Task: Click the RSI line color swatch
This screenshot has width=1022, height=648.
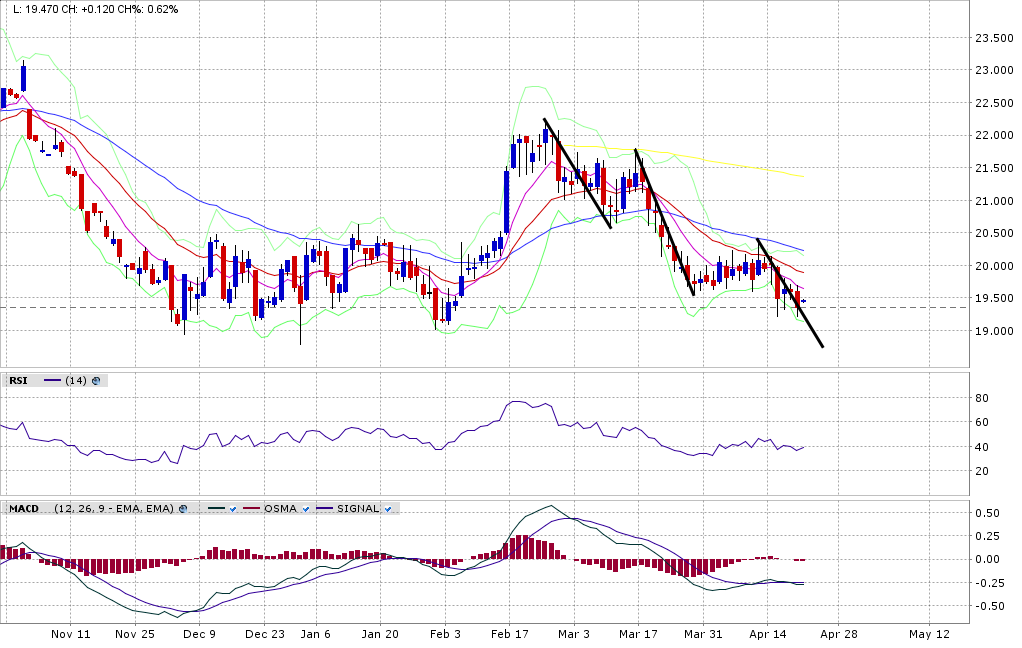Action: click(x=52, y=381)
